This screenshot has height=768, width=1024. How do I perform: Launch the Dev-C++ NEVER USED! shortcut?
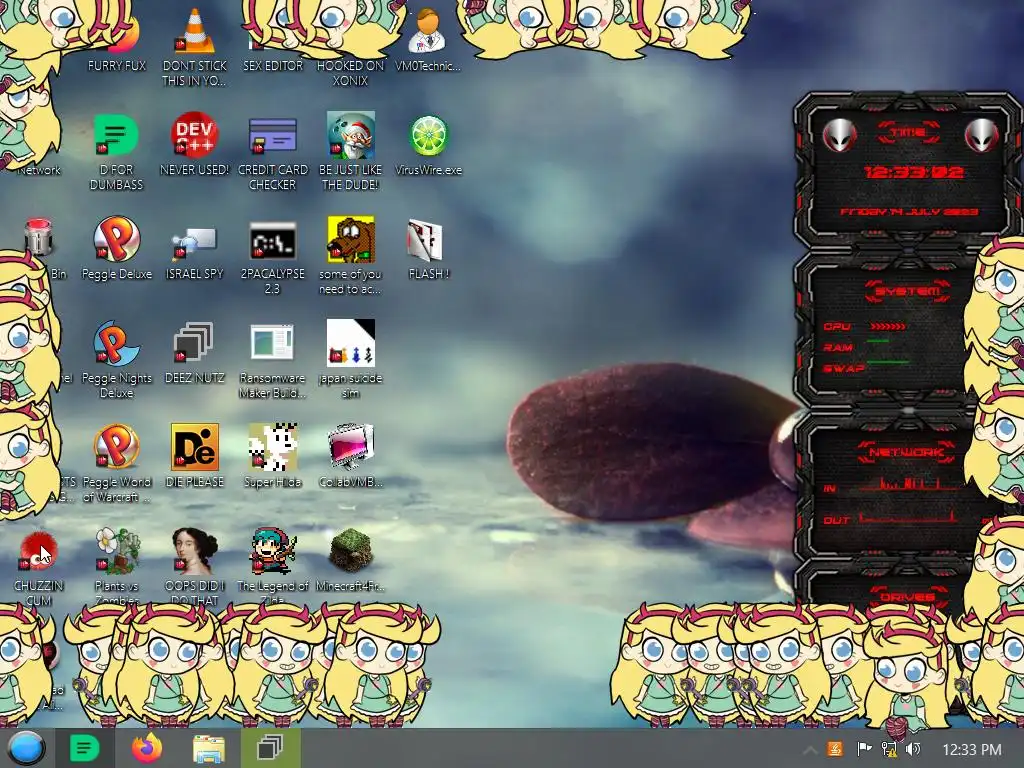tap(195, 136)
